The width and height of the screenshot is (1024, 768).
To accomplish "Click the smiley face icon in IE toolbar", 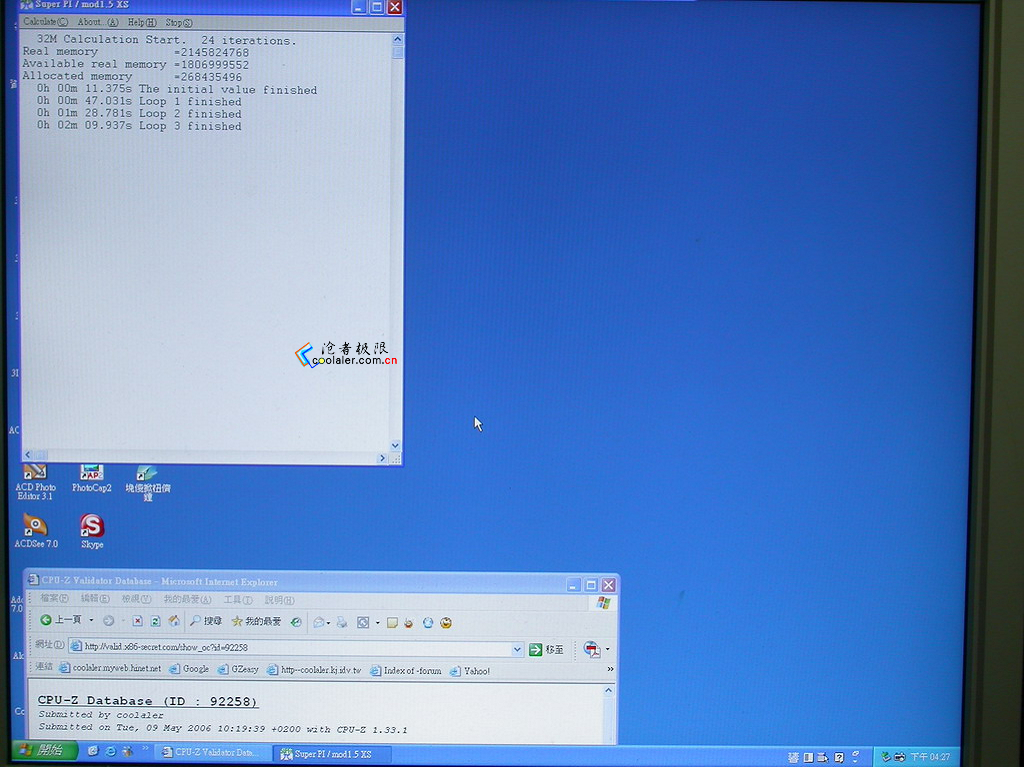I will pos(446,623).
